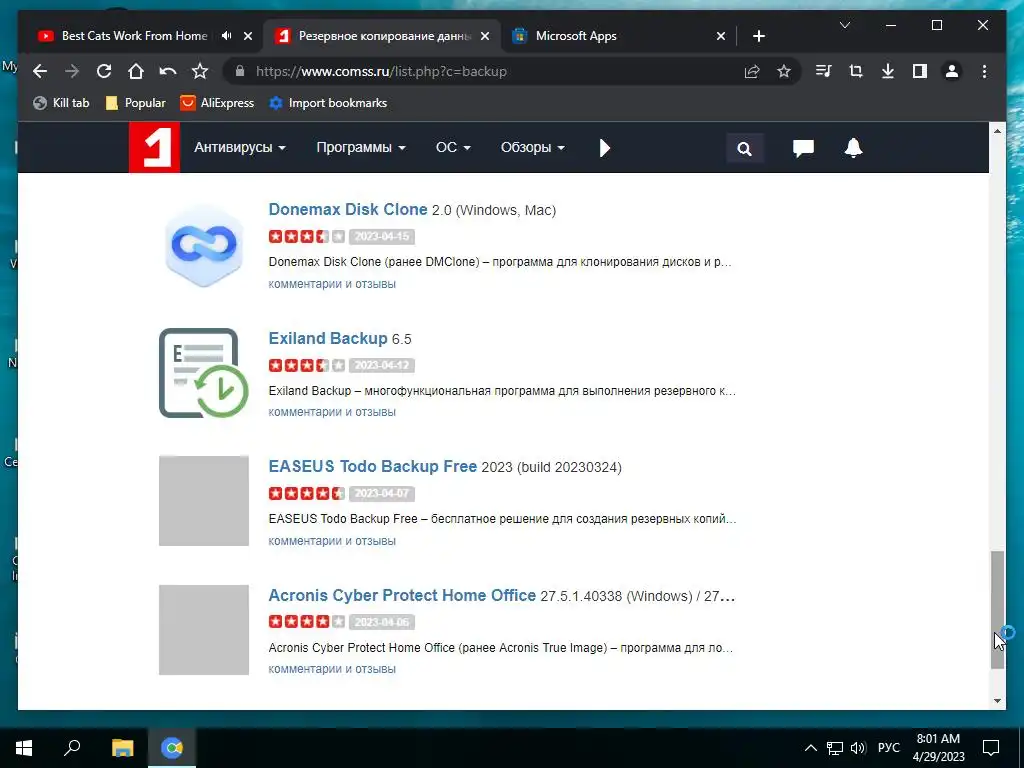Viewport: 1024px width, 768px height.
Task: Expand the Обзоры dropdown menu
Action: [532, 148]
